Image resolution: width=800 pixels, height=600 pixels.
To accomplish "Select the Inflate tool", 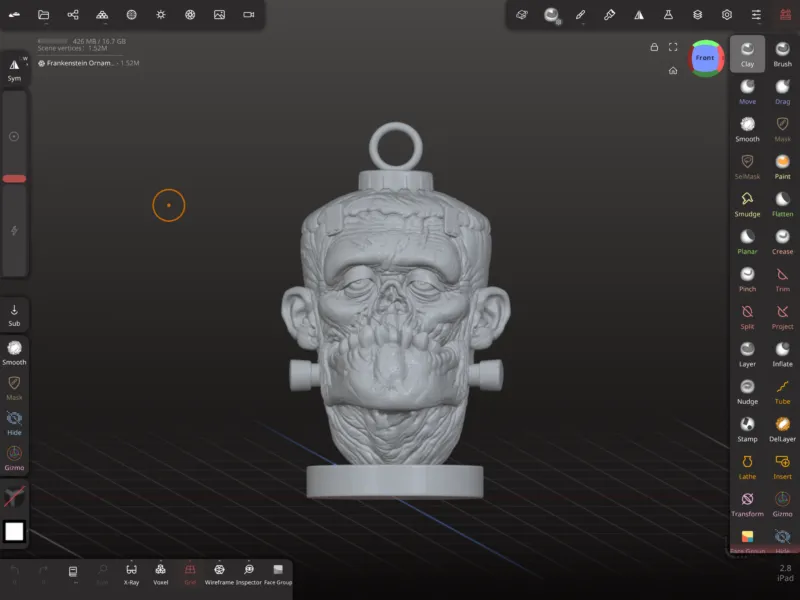I will (782, 354).
